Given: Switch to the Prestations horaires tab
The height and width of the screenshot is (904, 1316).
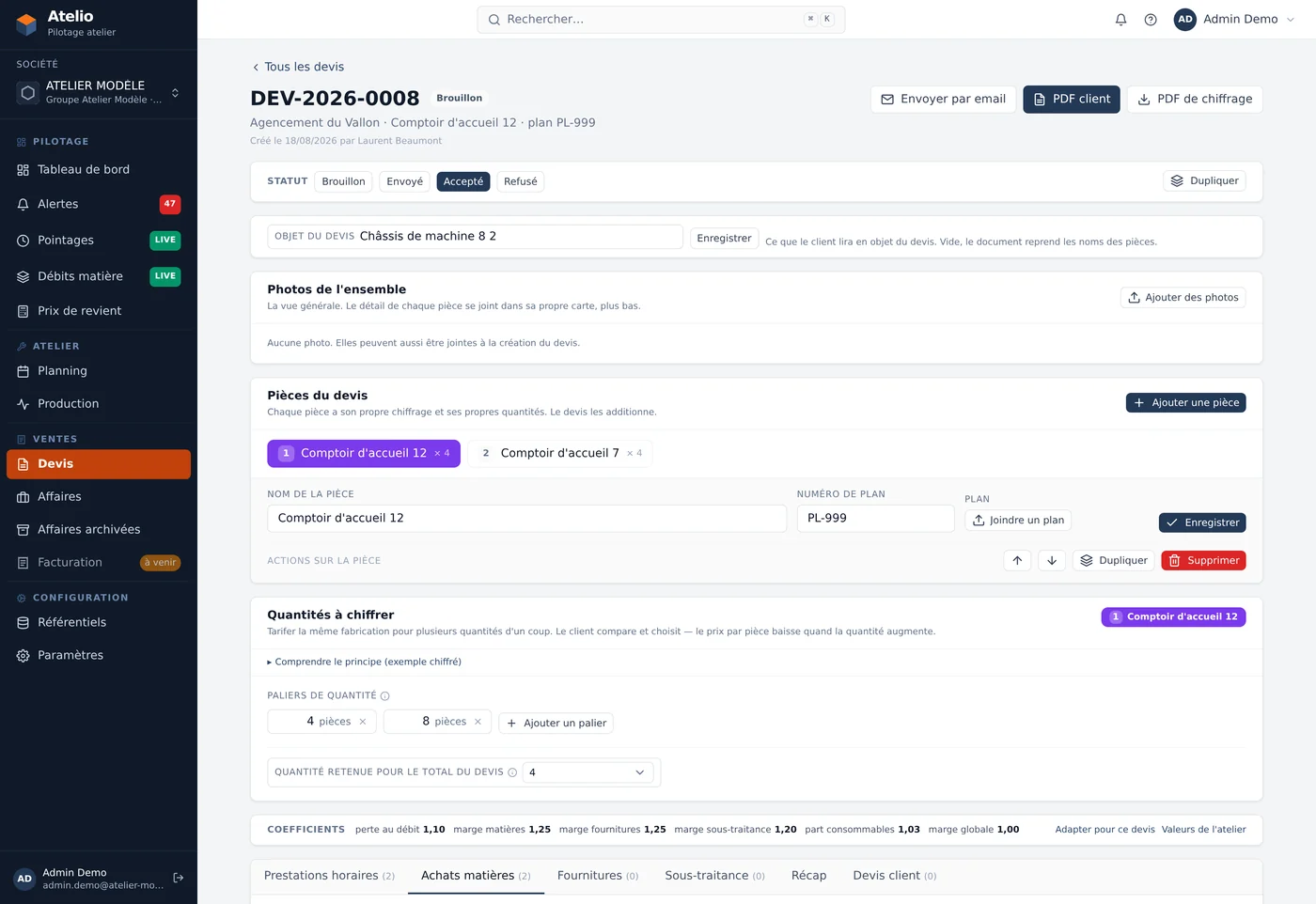Looking at the screenshot, I should (x=329, y=876).
